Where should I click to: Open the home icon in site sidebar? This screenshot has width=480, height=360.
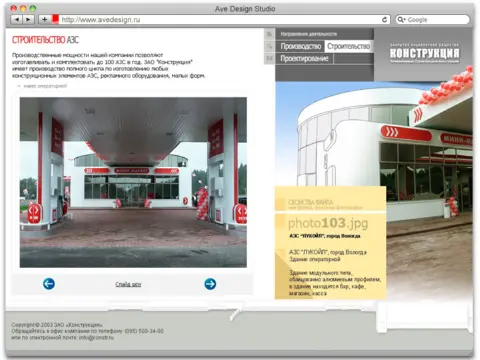tap(270, 34)
